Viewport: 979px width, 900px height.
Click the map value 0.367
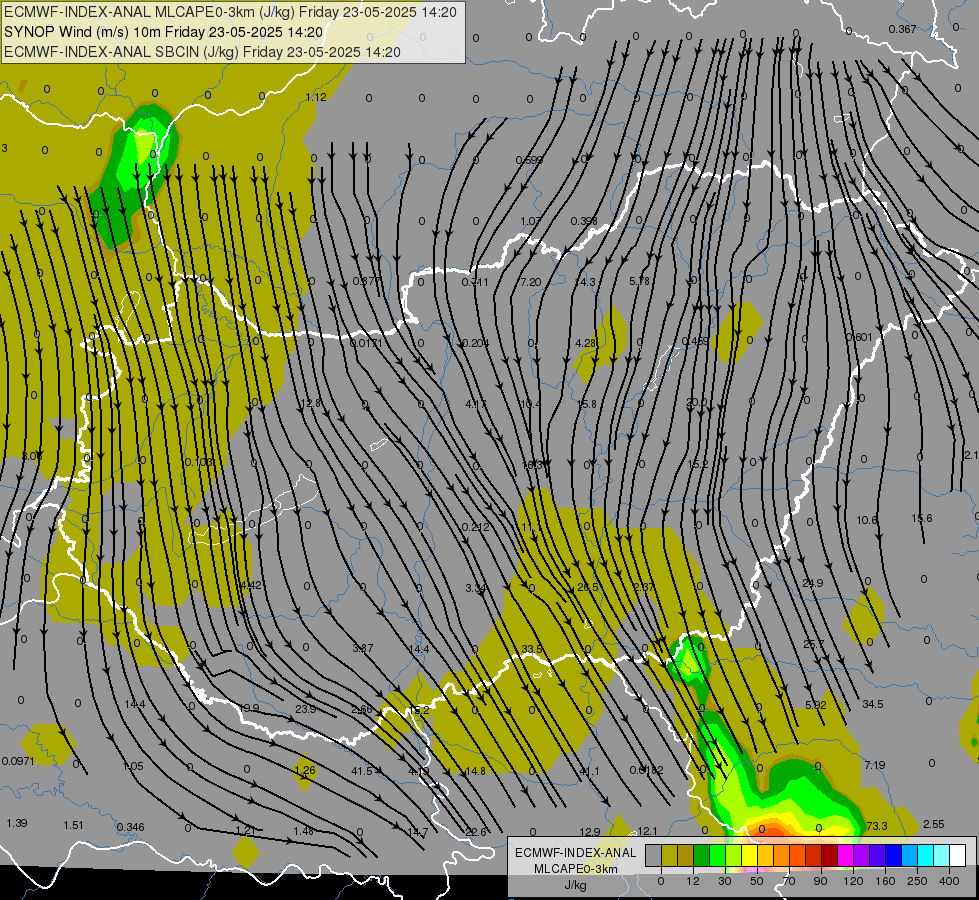(902, 29)
